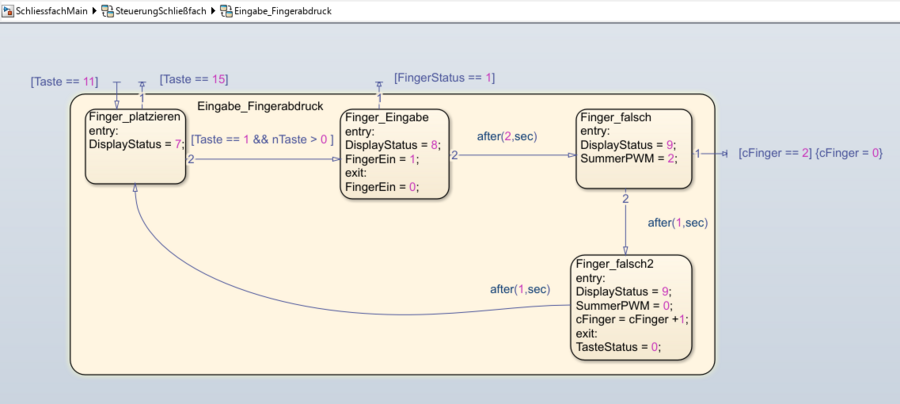This screenshot has height=404, width=900.
Task: Expand the arrow after SteuerungSchließfach breadcrumb
Action: (x=213, y=10)
